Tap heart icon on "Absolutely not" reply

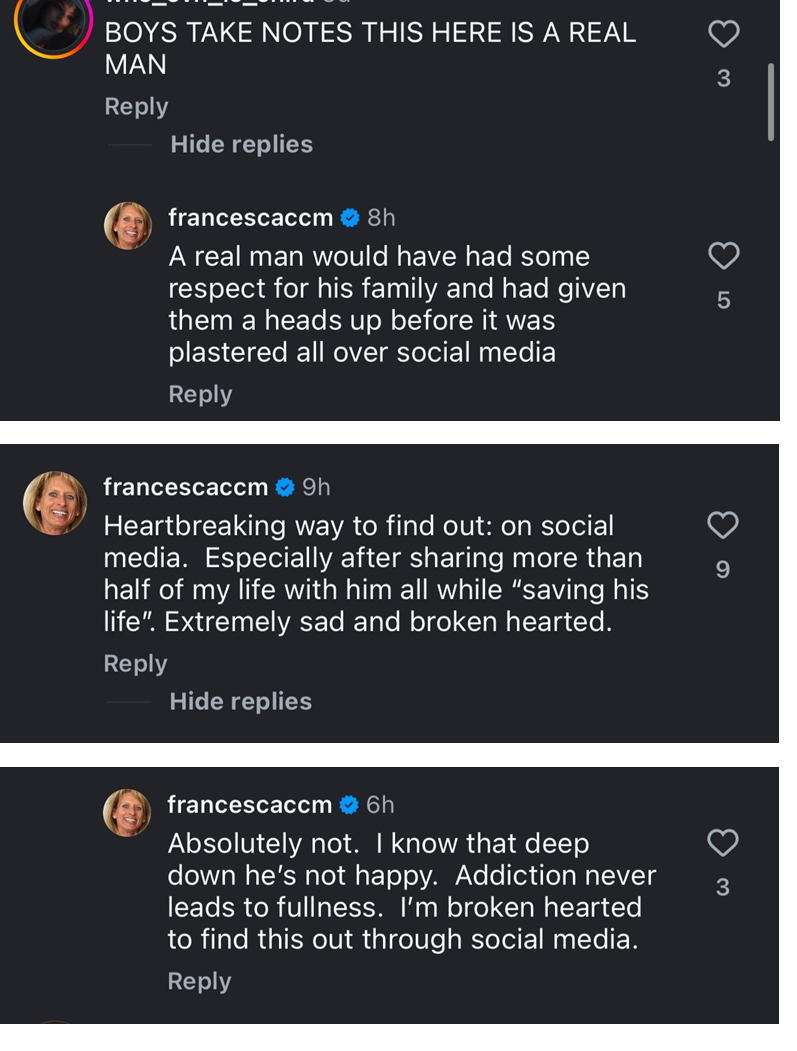(723, 843)
